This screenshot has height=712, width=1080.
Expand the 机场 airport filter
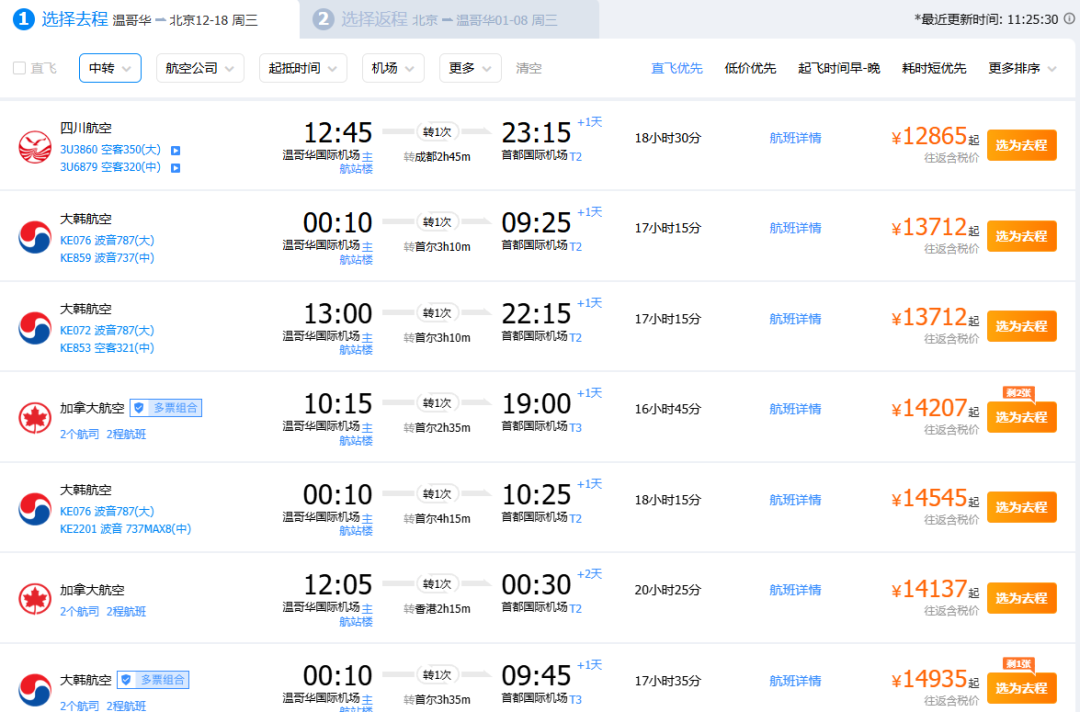(393, 68)
